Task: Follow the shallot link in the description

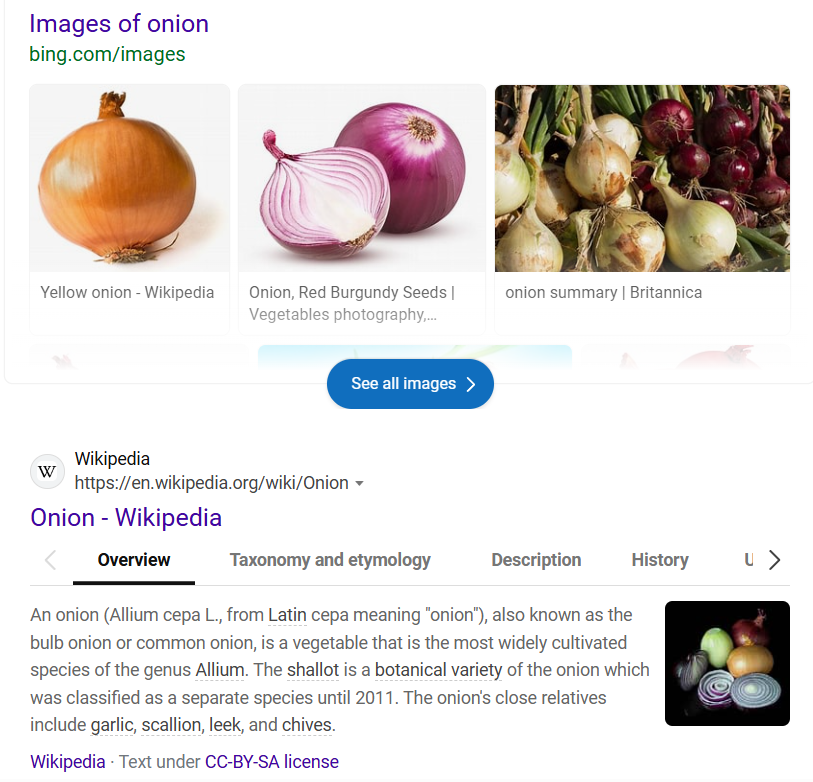Action: click(x=313, y=670)
